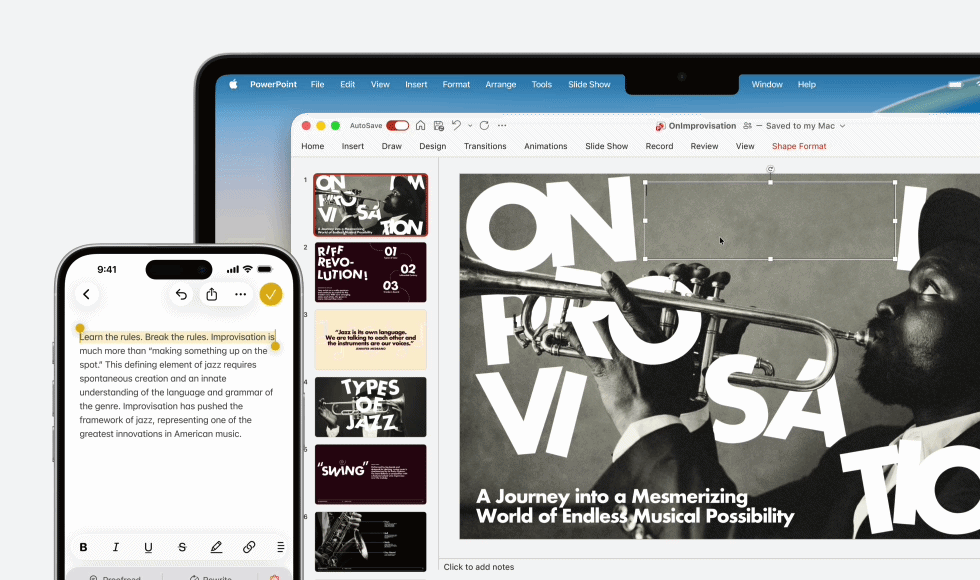This screenshot has height=580, width=980.
Task: Select slide 1 title thumbnail
Action: pos(371,204)
